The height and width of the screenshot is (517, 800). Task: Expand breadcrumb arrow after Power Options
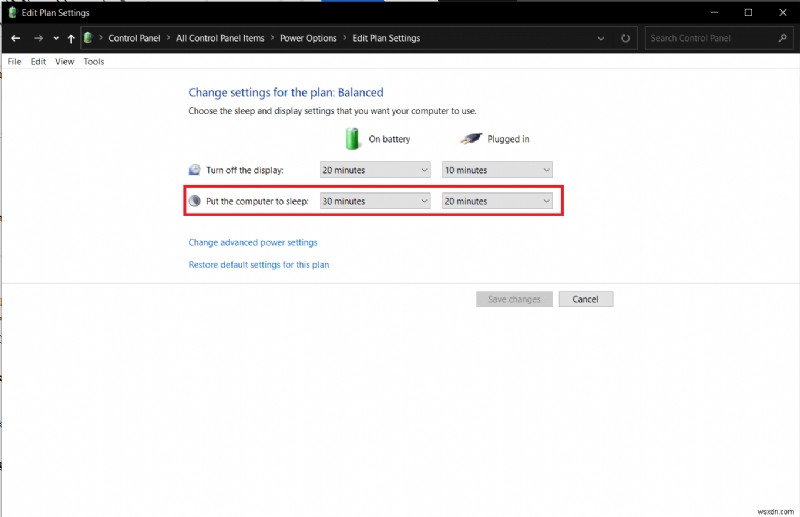click(x=344, y=38)
